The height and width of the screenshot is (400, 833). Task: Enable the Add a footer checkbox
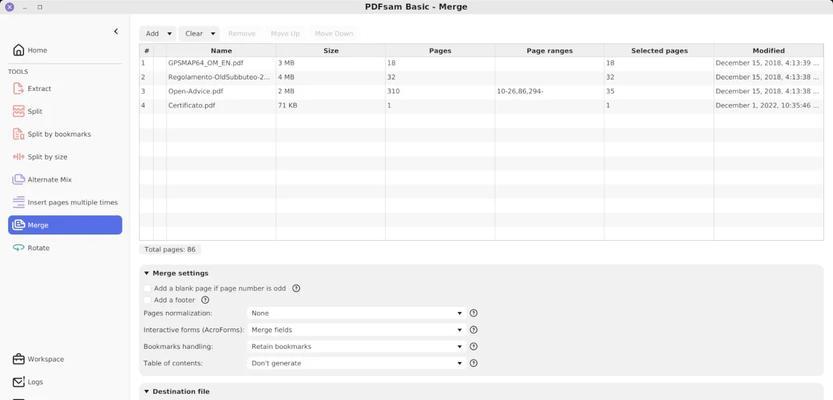[x=147, y=300]
